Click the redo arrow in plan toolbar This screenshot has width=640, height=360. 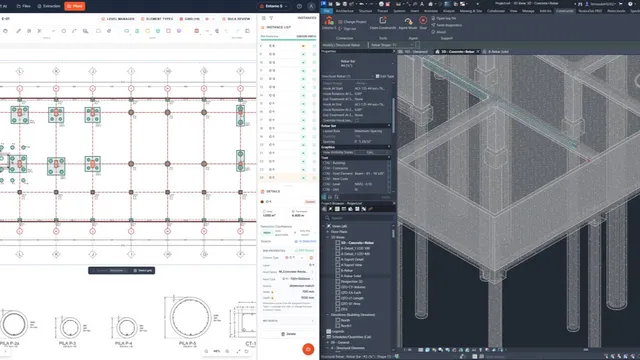point(237,31)
